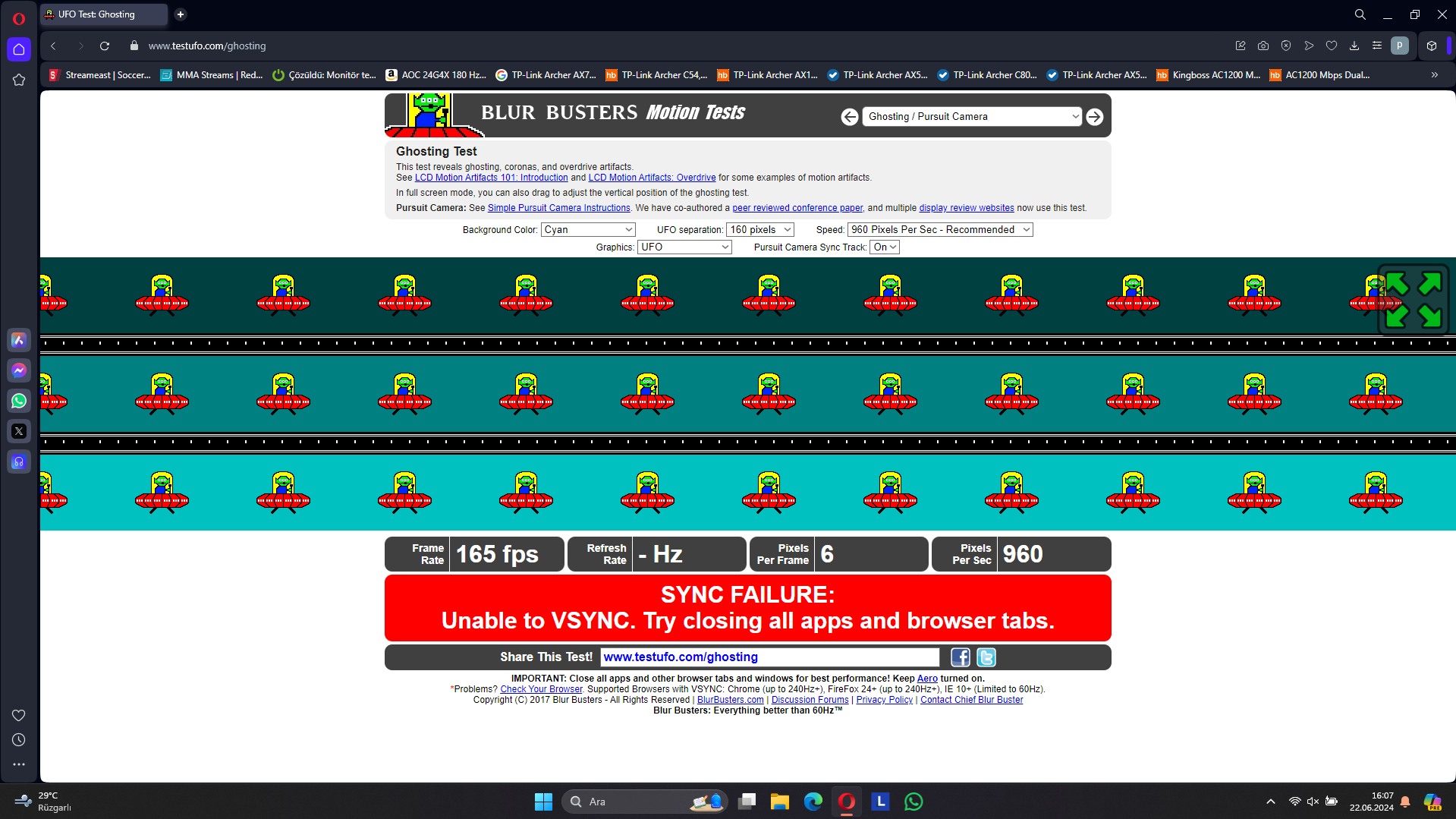The width and height of the screenshot is (1456, 819).
Task: Open the sidebar heart pinboards icon
Action: coord(19,715)
